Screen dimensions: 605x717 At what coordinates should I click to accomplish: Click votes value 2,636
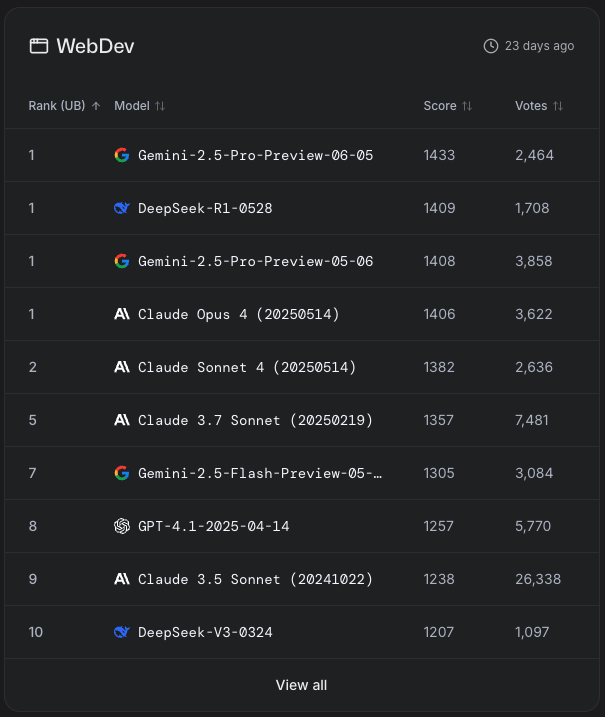[x=534, y=367]
